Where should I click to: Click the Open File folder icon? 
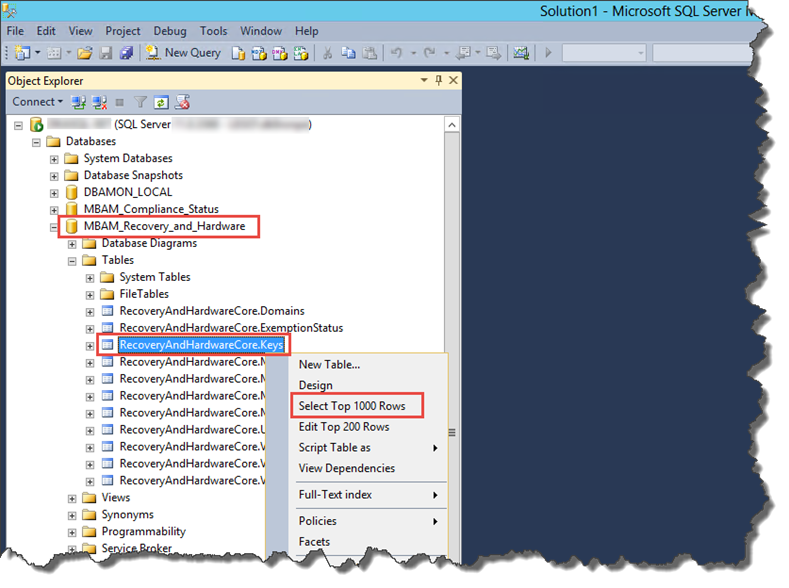85,52
